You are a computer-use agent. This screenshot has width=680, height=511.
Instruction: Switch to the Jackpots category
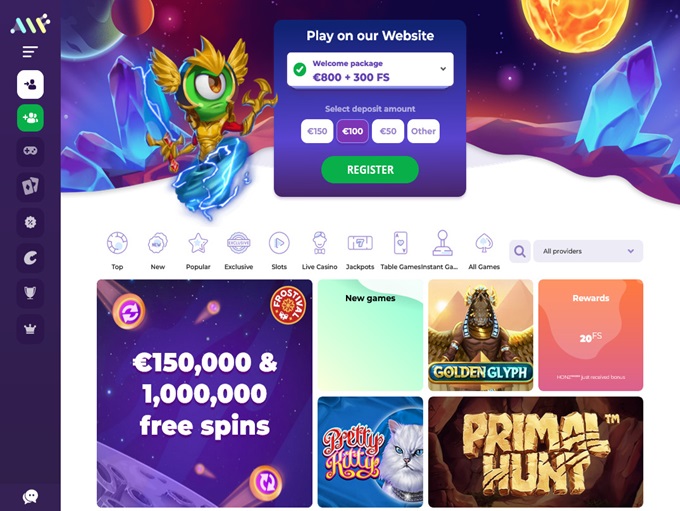click(x=360, y=251)
